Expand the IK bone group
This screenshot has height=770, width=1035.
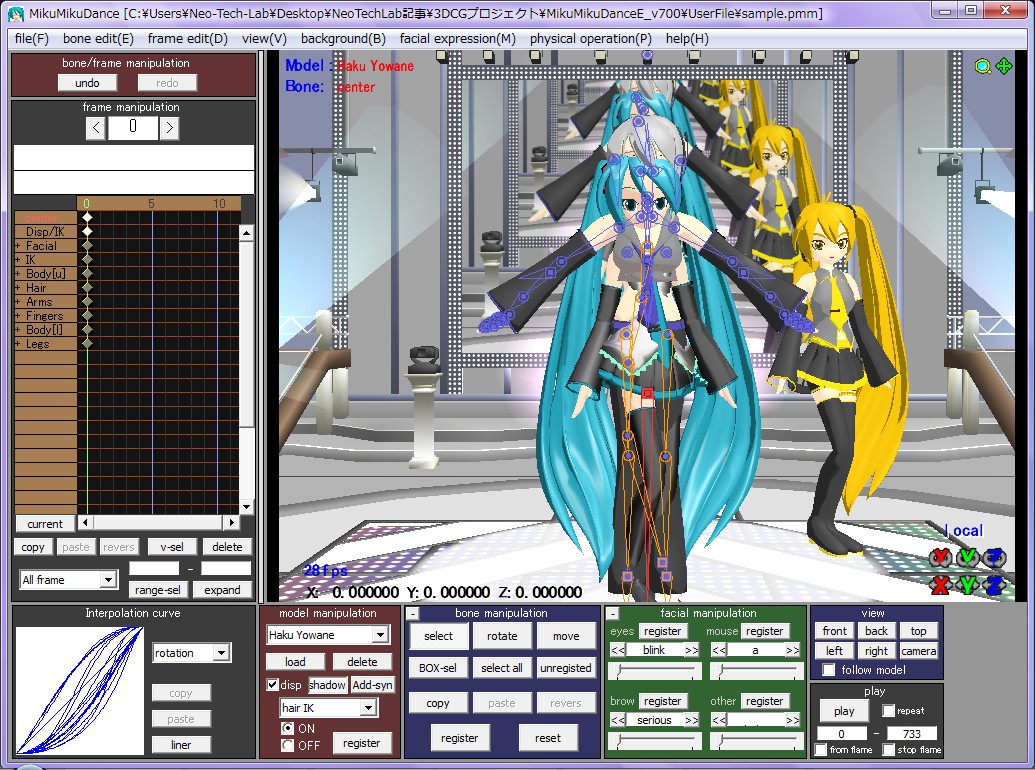click(18, 260)
